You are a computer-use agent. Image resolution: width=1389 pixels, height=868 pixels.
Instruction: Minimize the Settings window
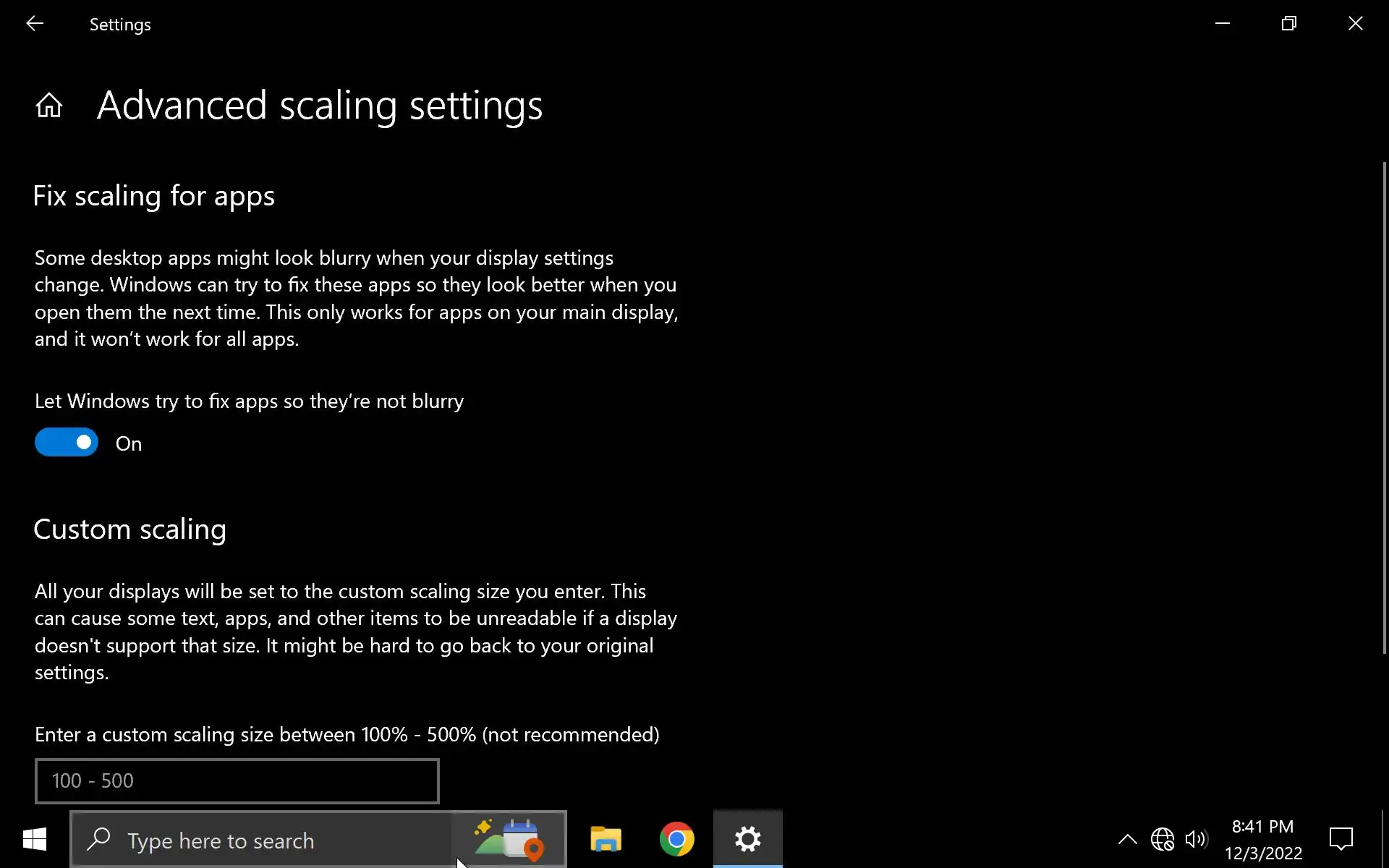click(1222, 24)
